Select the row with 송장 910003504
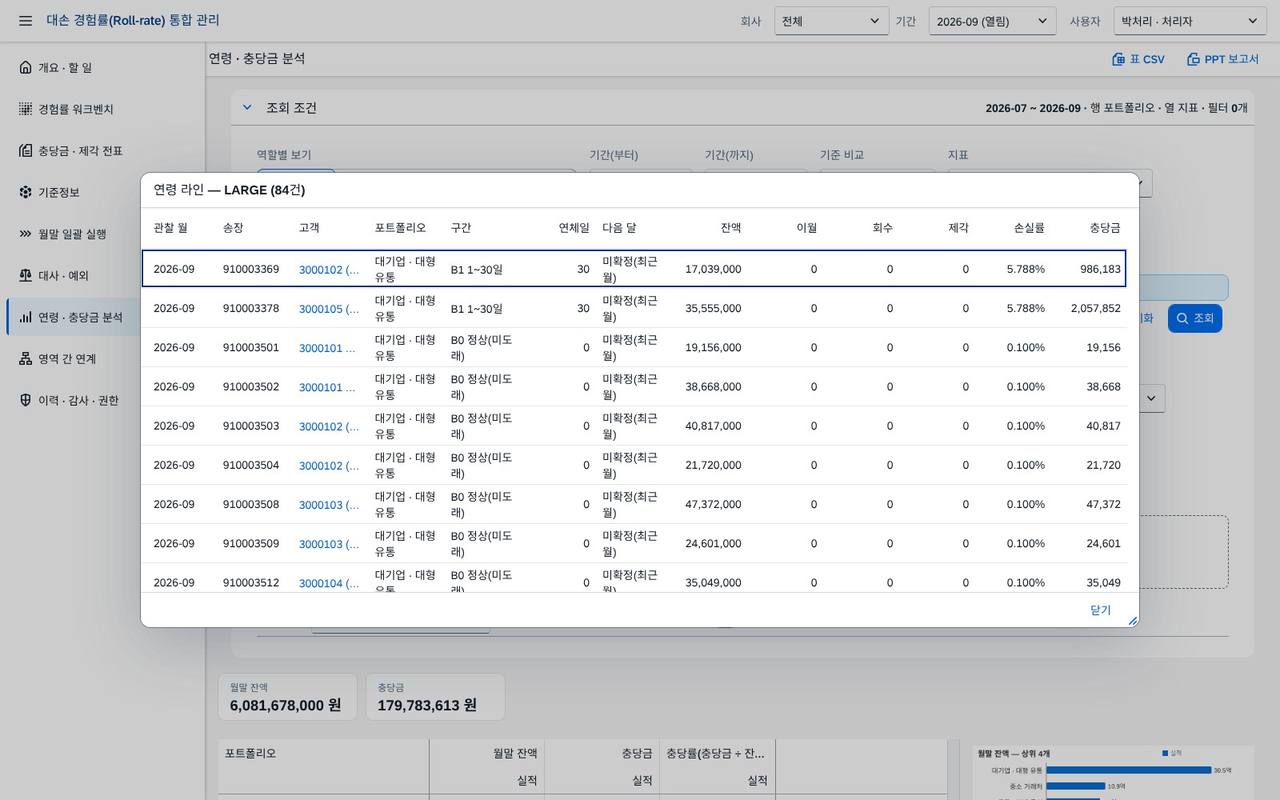Viewport: 1280px width, 800px height. click(634, 465)
